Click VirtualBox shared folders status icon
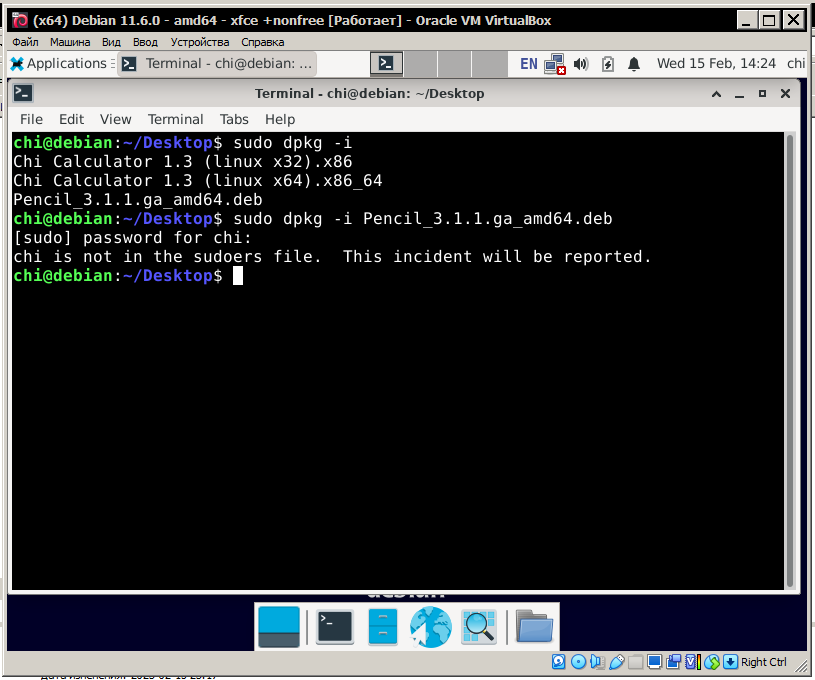815x680 pixels. coord(635,662)
